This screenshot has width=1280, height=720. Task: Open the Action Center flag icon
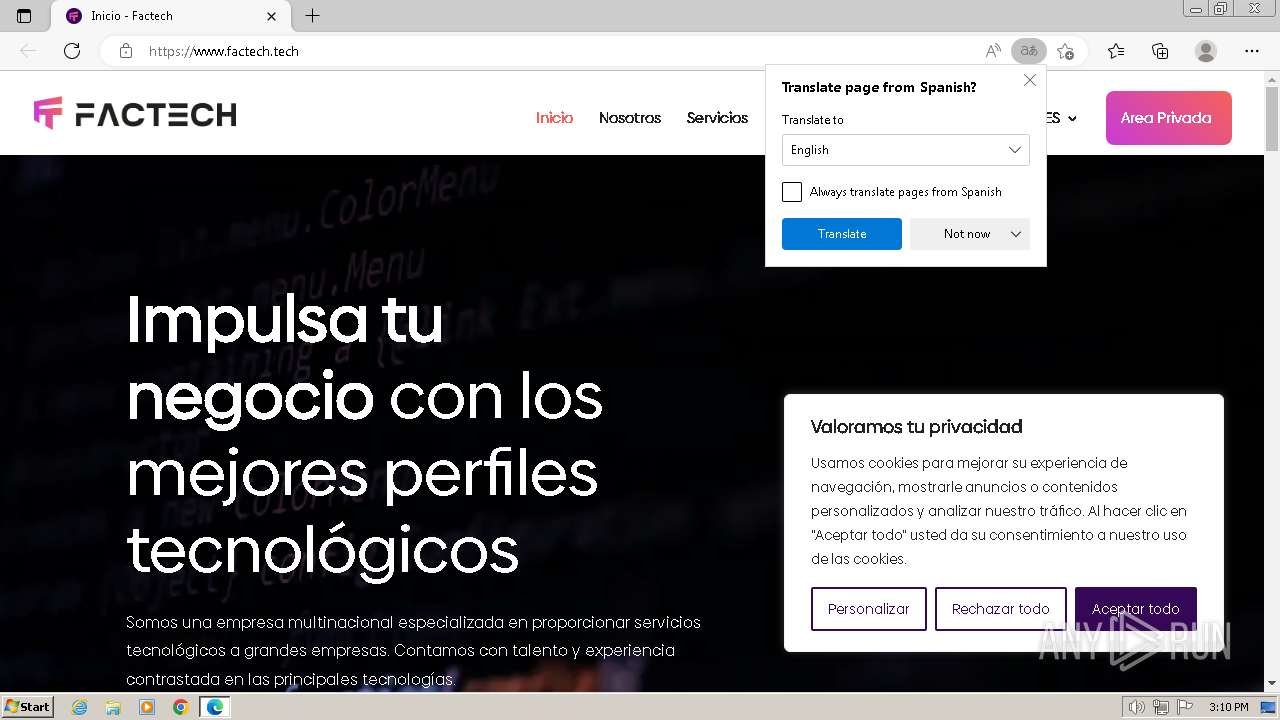pyautogui.click(x=1185, y=707)
